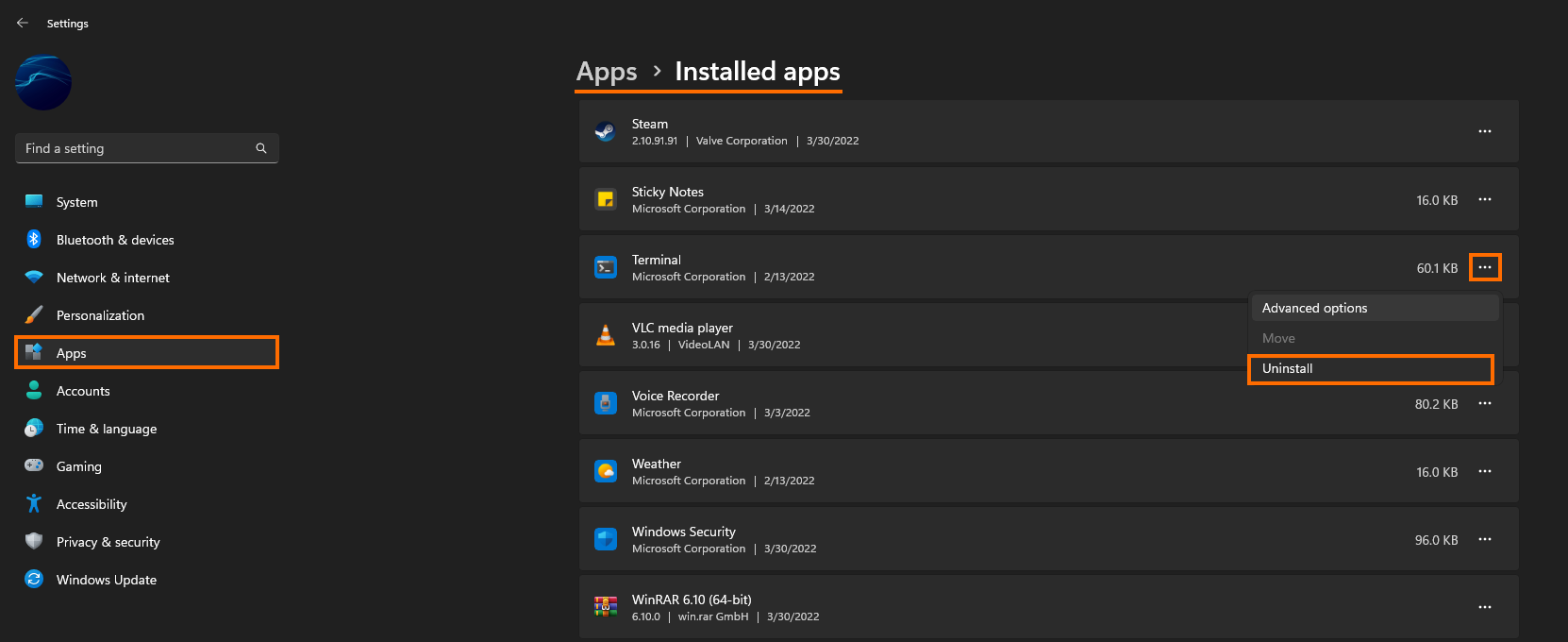Choose Uninstall from the context menu
This screenshot has height=642, width=1568.
[x=1371, y=369]
